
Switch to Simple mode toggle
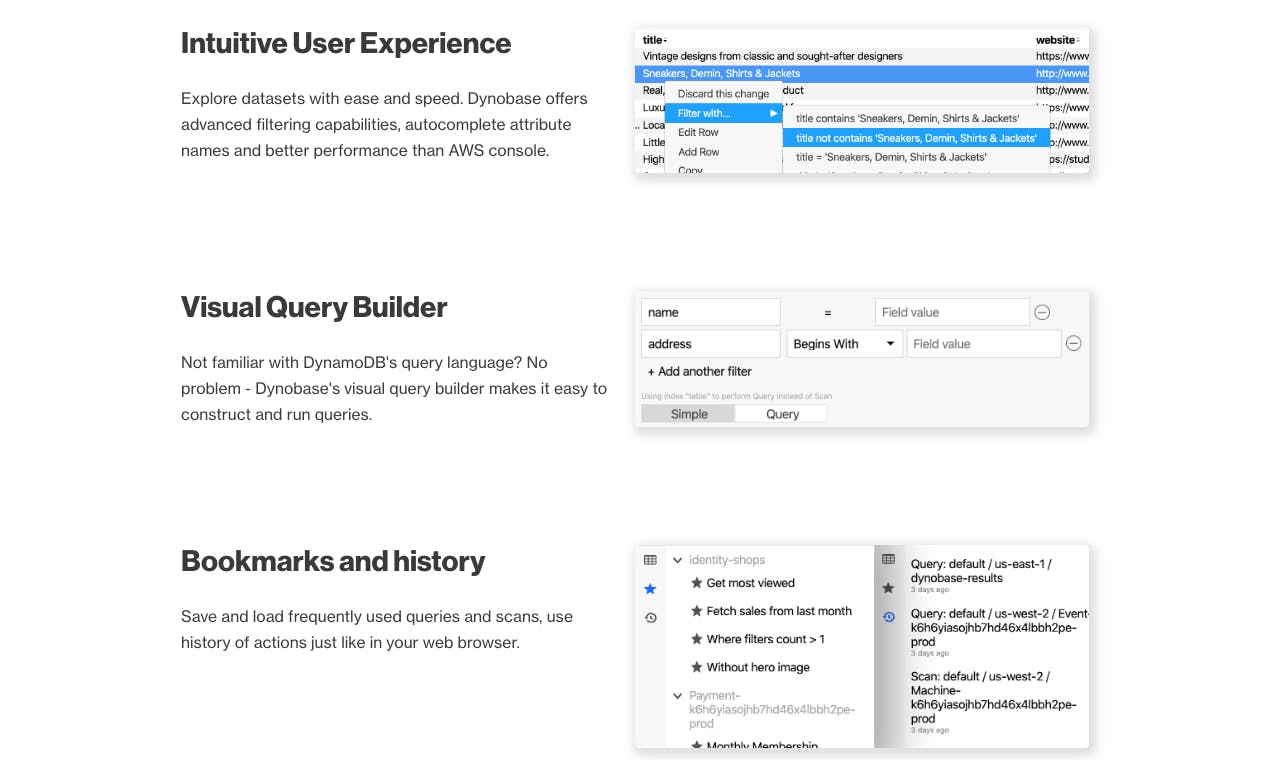[688, 414]
